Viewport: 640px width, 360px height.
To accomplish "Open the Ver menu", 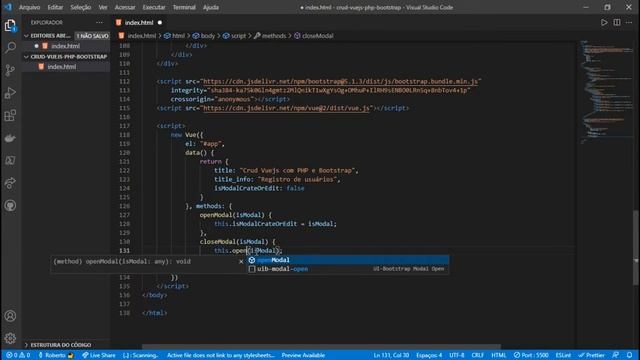I will point(103,7).
